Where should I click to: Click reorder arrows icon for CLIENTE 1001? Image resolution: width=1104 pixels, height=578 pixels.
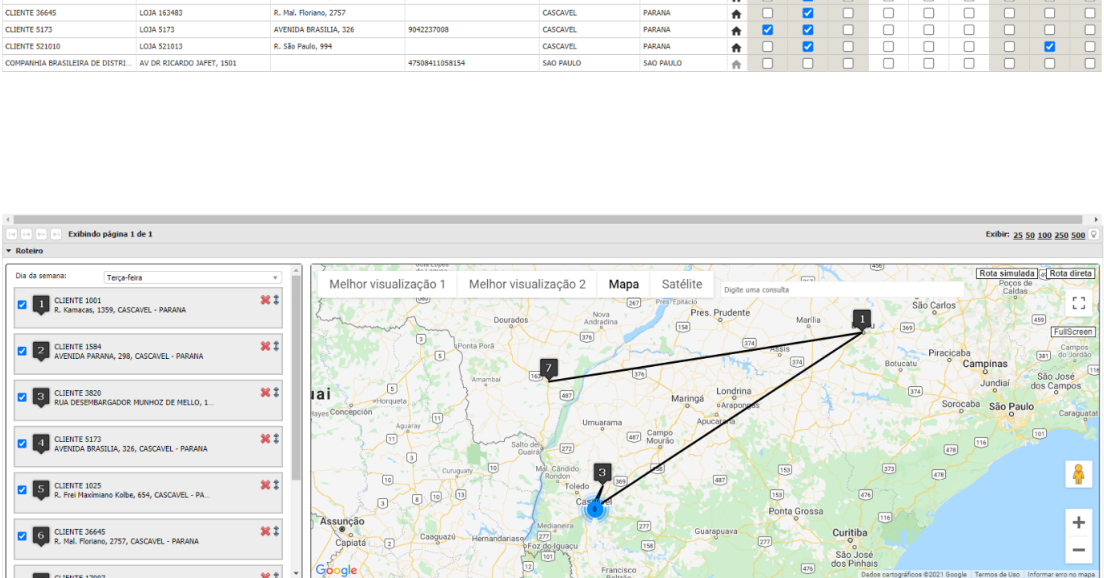[276, 300]
